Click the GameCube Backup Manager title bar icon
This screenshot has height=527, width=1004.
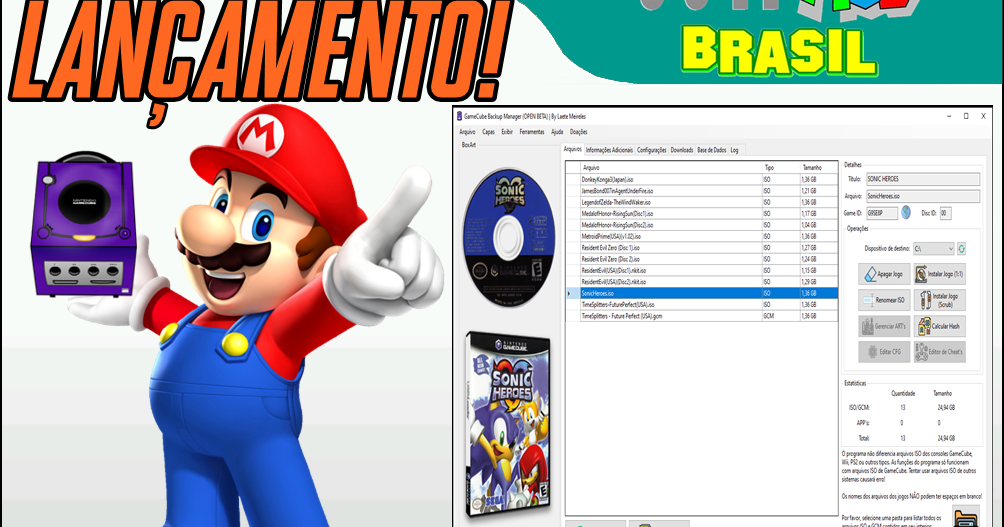tap(459, 116)
